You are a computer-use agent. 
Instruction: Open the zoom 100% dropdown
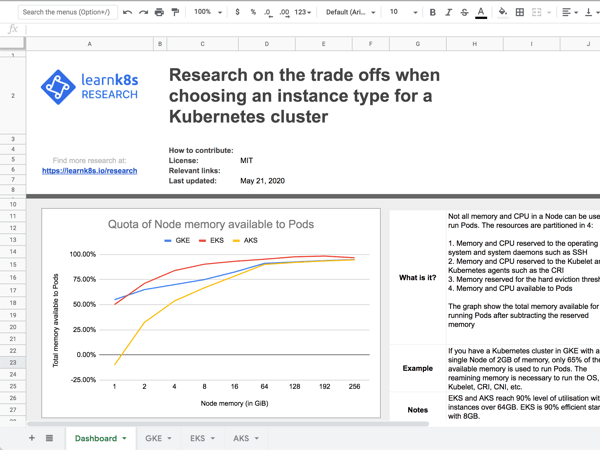coord(208,12)
